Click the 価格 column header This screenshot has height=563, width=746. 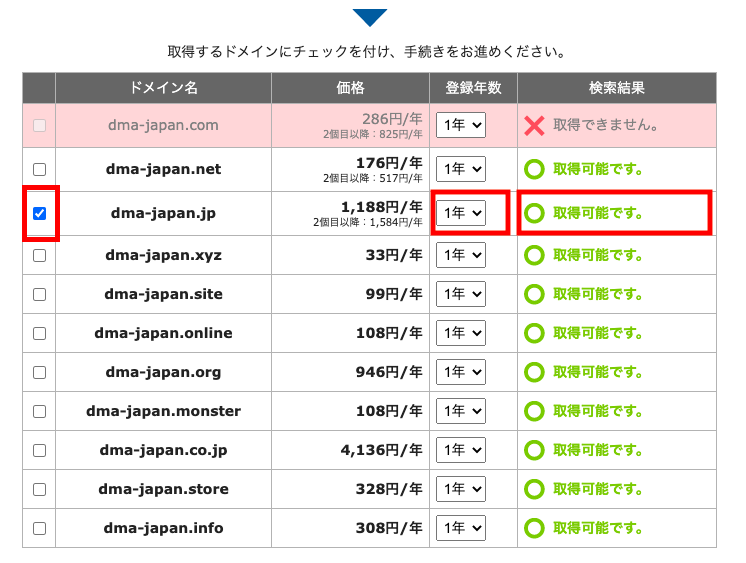click(x=350, y=88)
